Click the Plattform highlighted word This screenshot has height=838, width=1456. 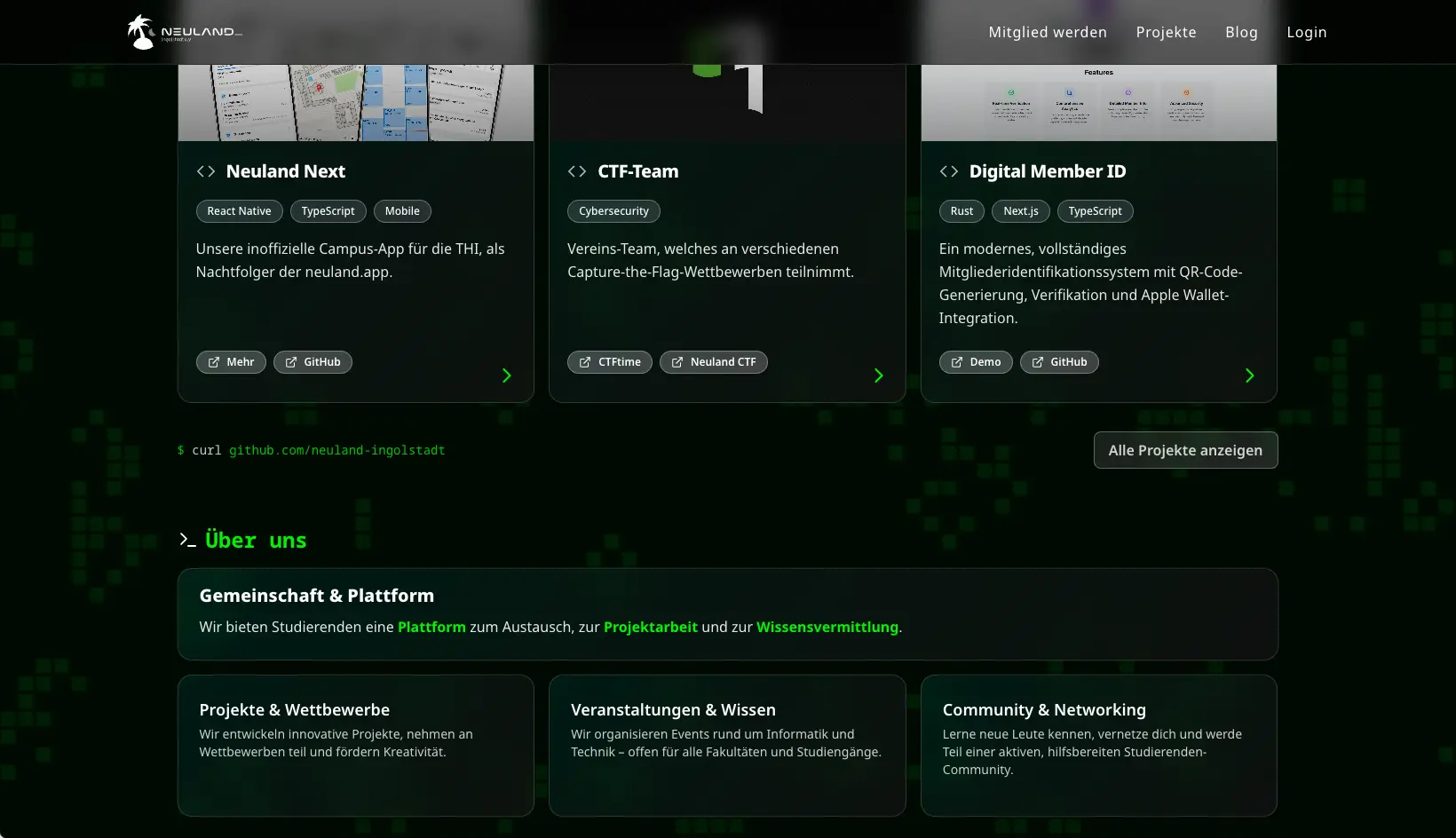point(431,627)
